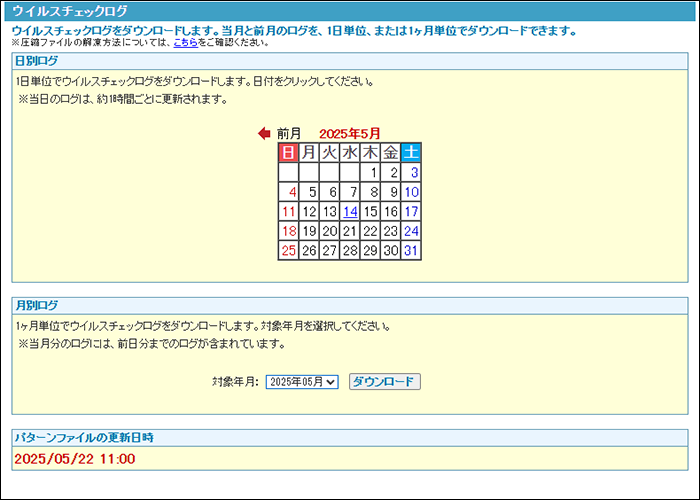This screenshot has height=500, width=700.
Task: Click the 対象年月: label
Action: 235,382
